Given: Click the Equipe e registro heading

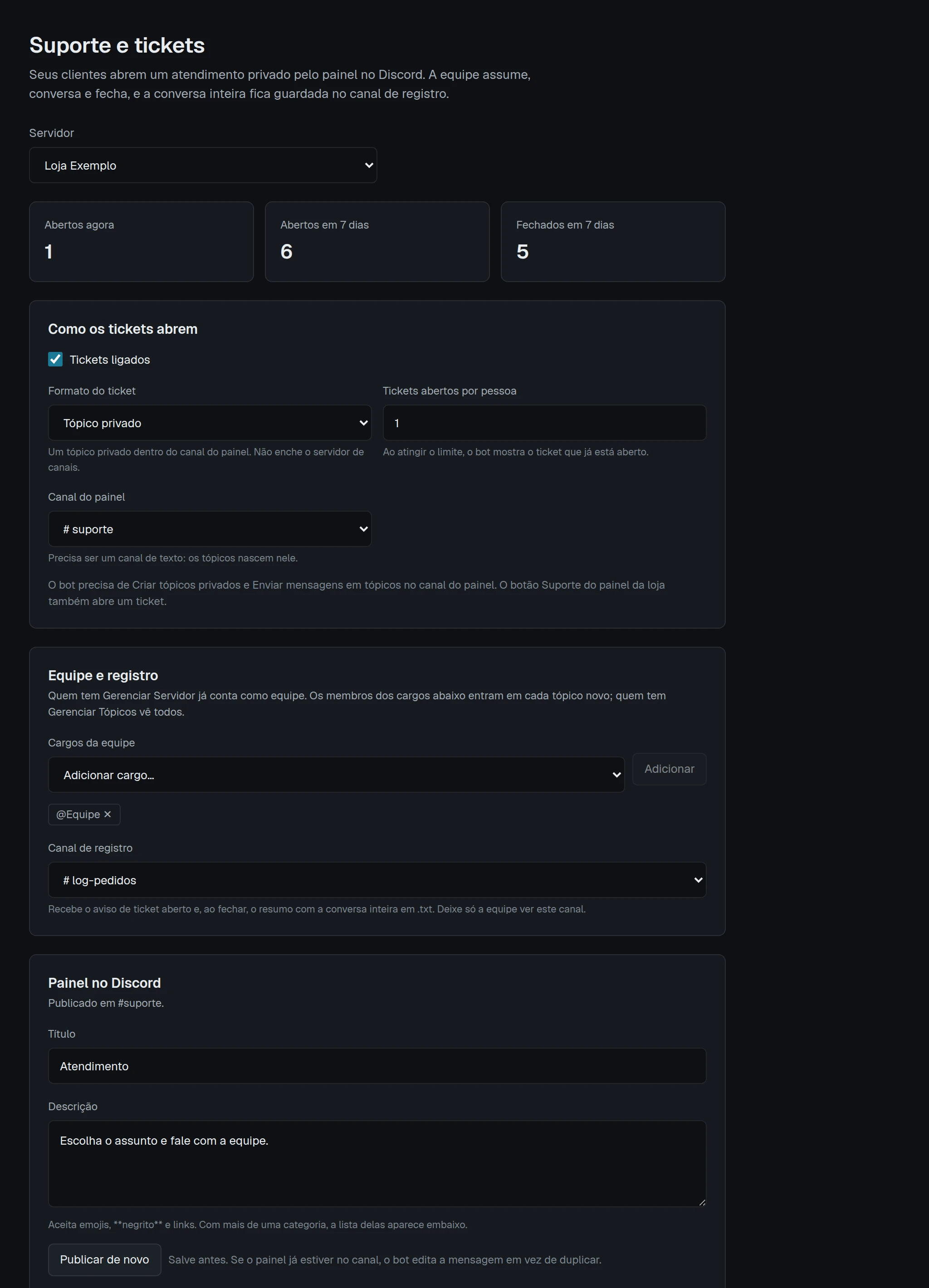Looking at the screenshot, I should click(x=103, y=676).
